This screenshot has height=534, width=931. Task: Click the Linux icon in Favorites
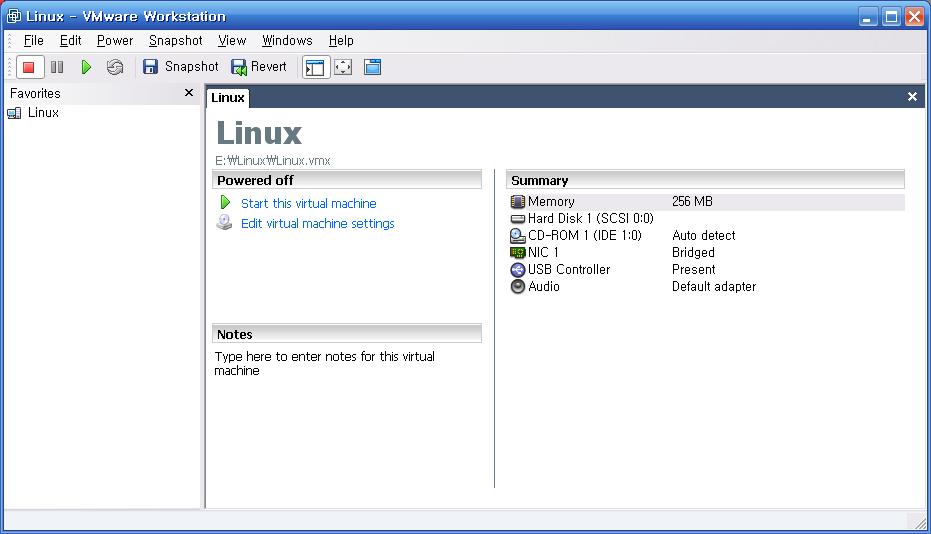pyautogui.click(x=14, y=113)
